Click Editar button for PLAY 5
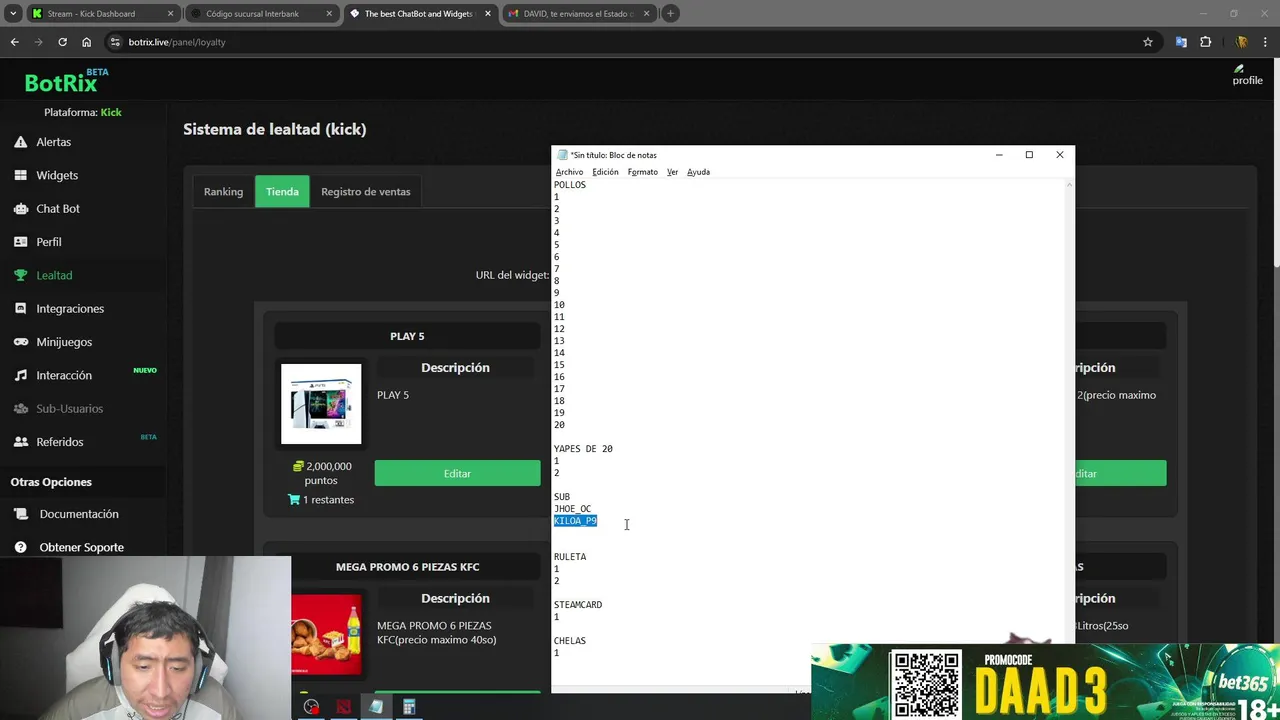This screenshot has height=720, width=1280. tap(457, 473)
